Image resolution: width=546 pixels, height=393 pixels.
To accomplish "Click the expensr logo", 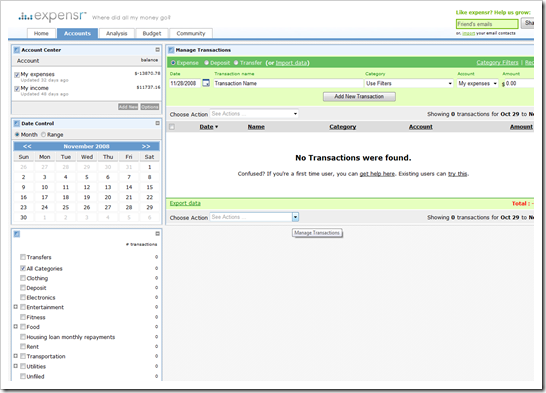I will [52, 16].
